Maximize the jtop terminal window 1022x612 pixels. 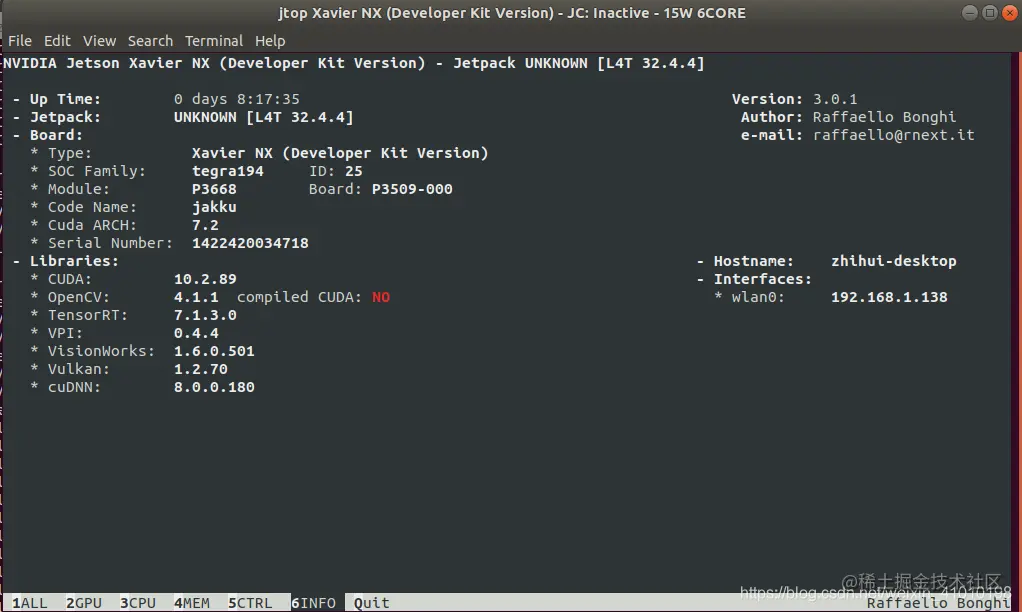tap(990, 13)
